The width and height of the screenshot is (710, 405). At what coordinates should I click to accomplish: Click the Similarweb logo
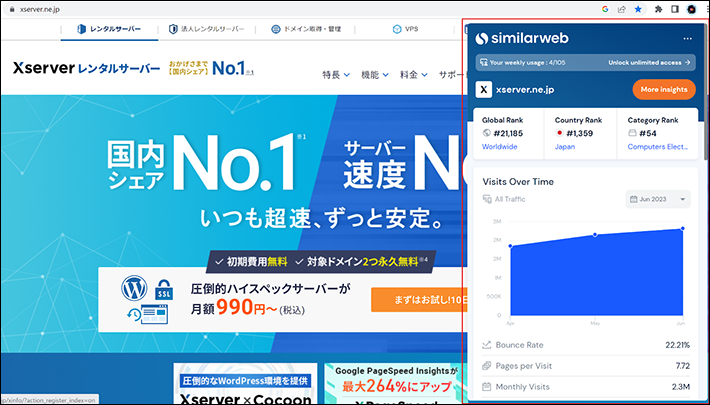pos(522,38)
